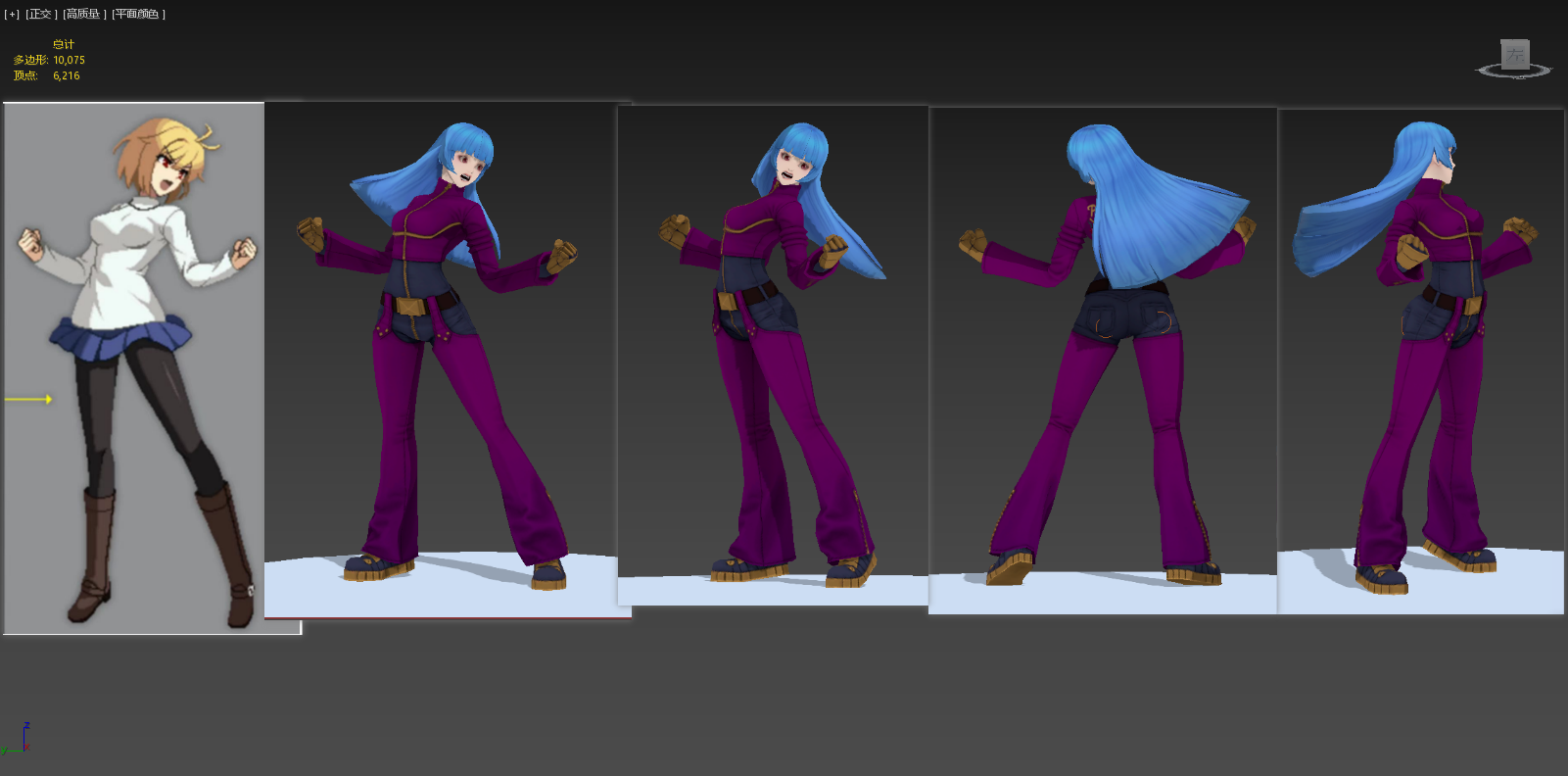Click the XYZ axis tripod gizmo

point(17,739)
